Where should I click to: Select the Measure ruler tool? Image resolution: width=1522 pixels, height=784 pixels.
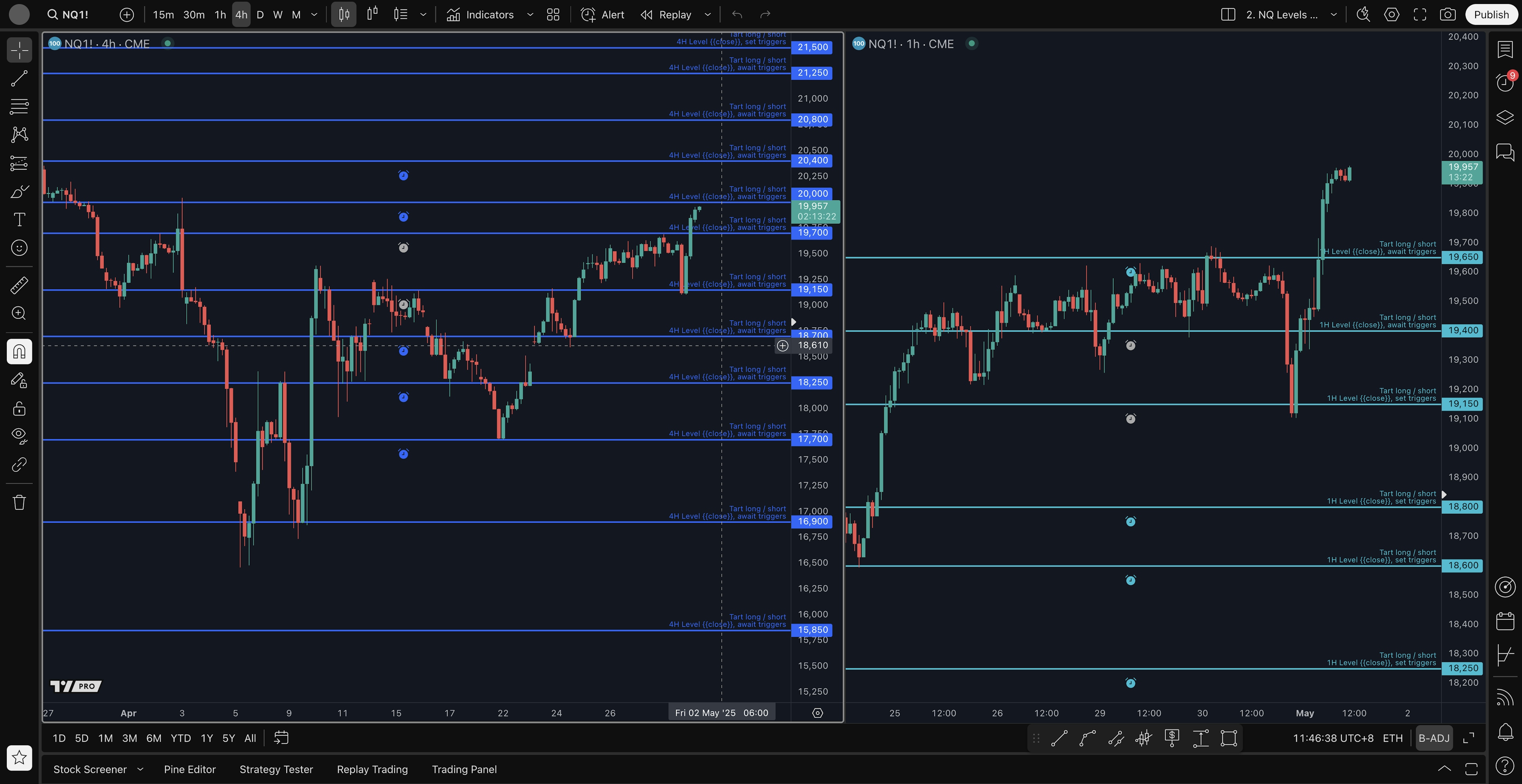[x=19, y=285]
